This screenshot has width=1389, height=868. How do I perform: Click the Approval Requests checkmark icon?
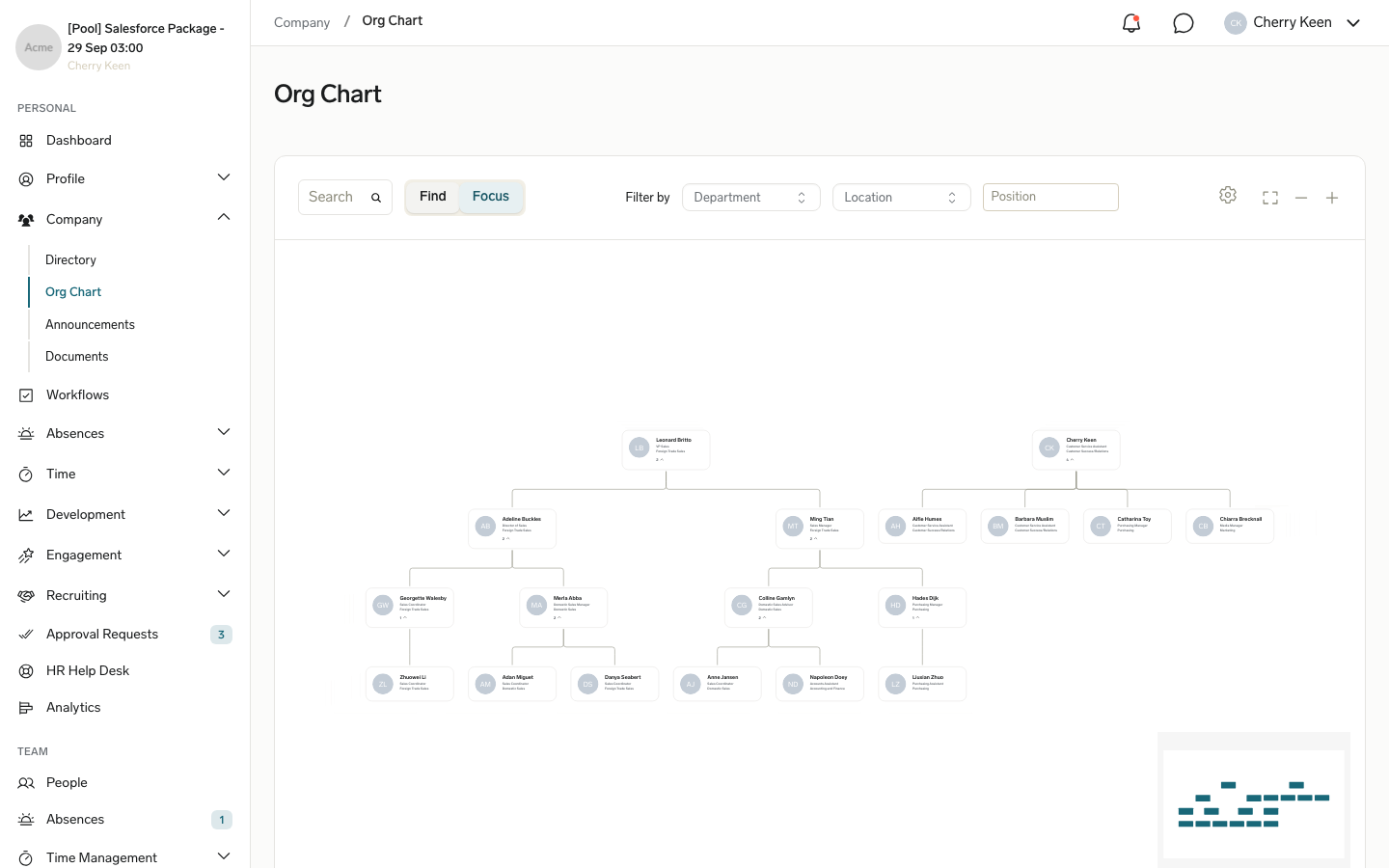[26, 635]
